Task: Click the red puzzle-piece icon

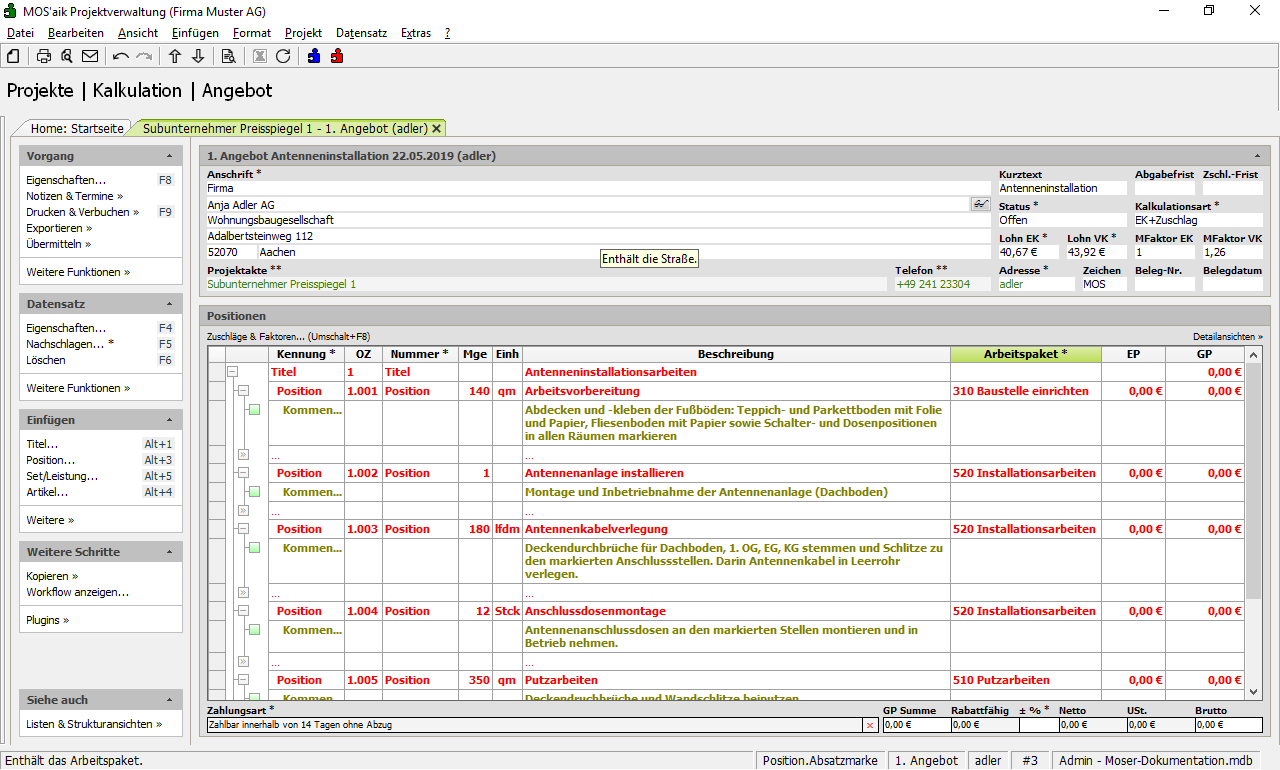Action: point(337,56)
